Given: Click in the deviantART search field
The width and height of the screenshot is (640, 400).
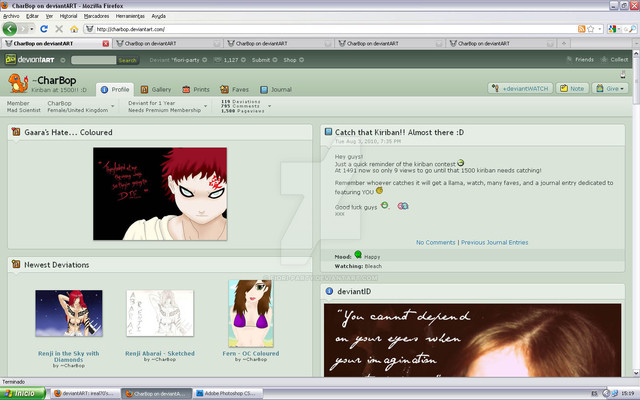Looking at the screenshot, I should click(93, 60).
